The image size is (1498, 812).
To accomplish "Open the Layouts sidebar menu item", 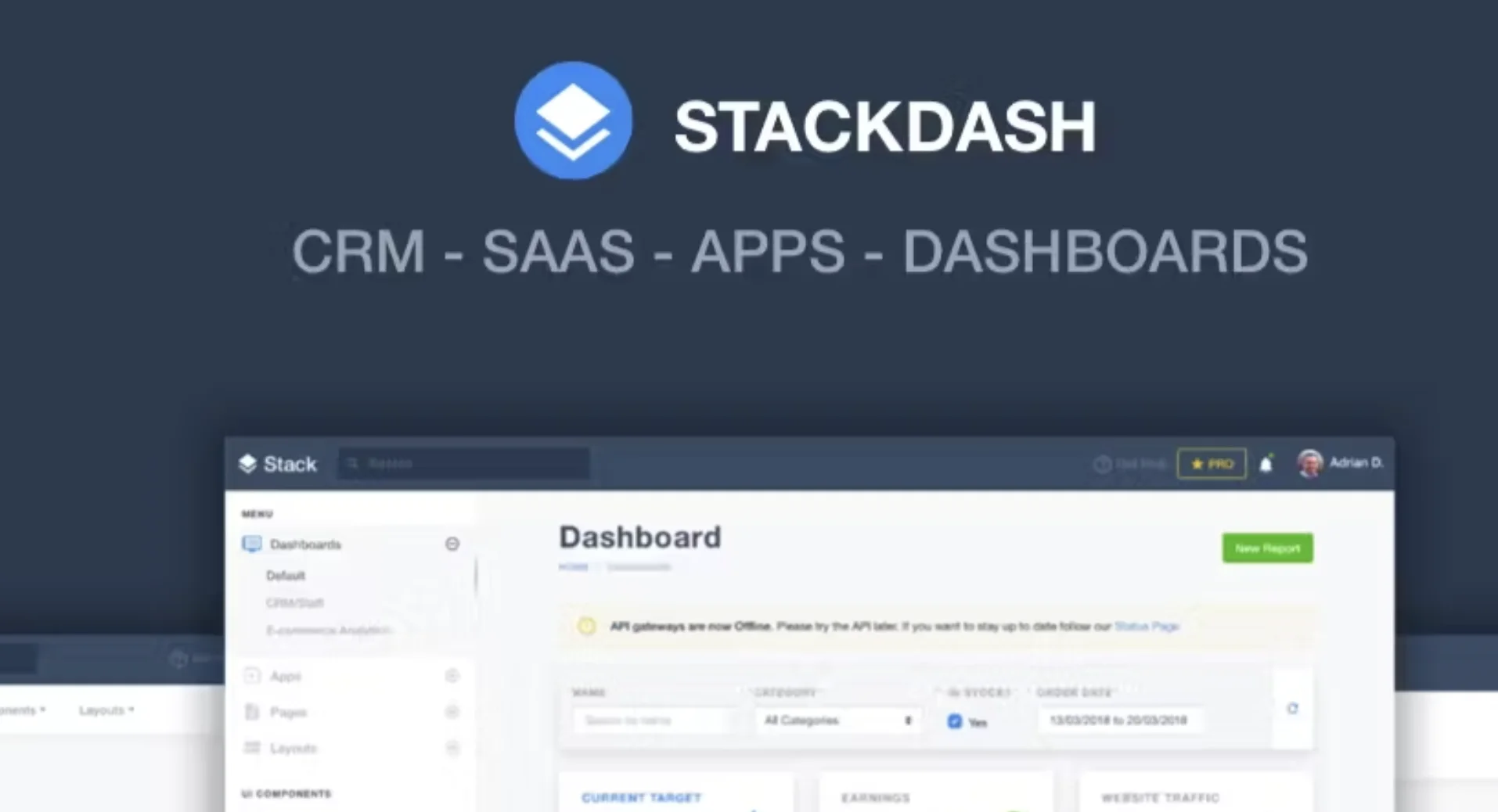I will point(293,749).
